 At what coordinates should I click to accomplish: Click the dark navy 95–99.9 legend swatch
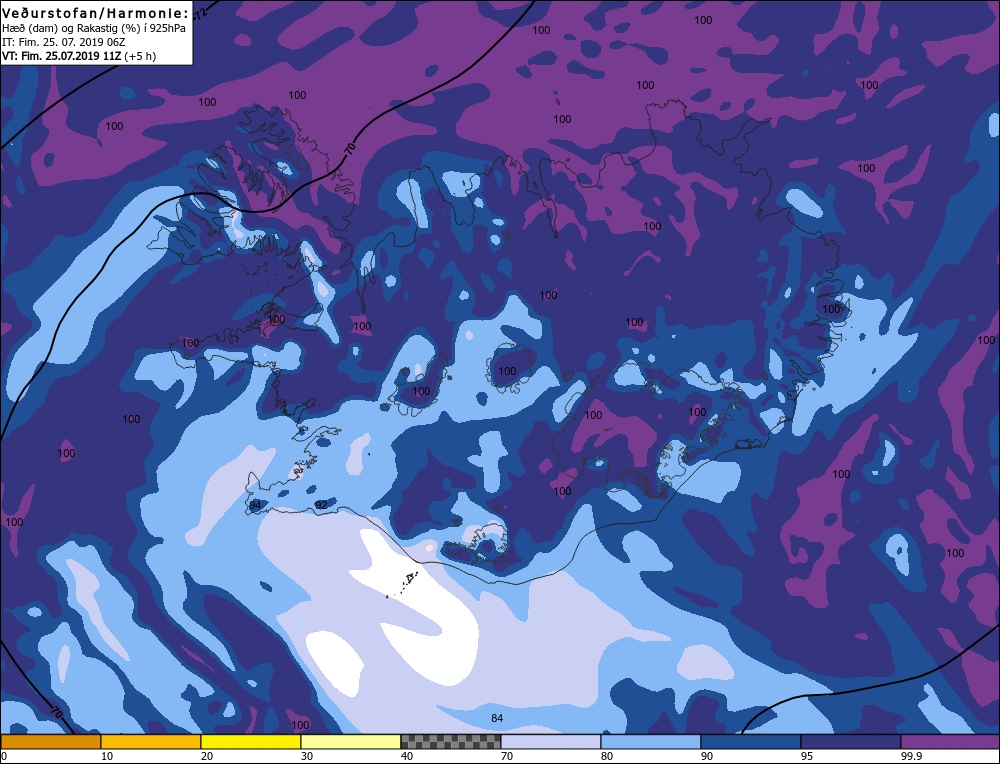pyautogui.click(x=851, y=742)
